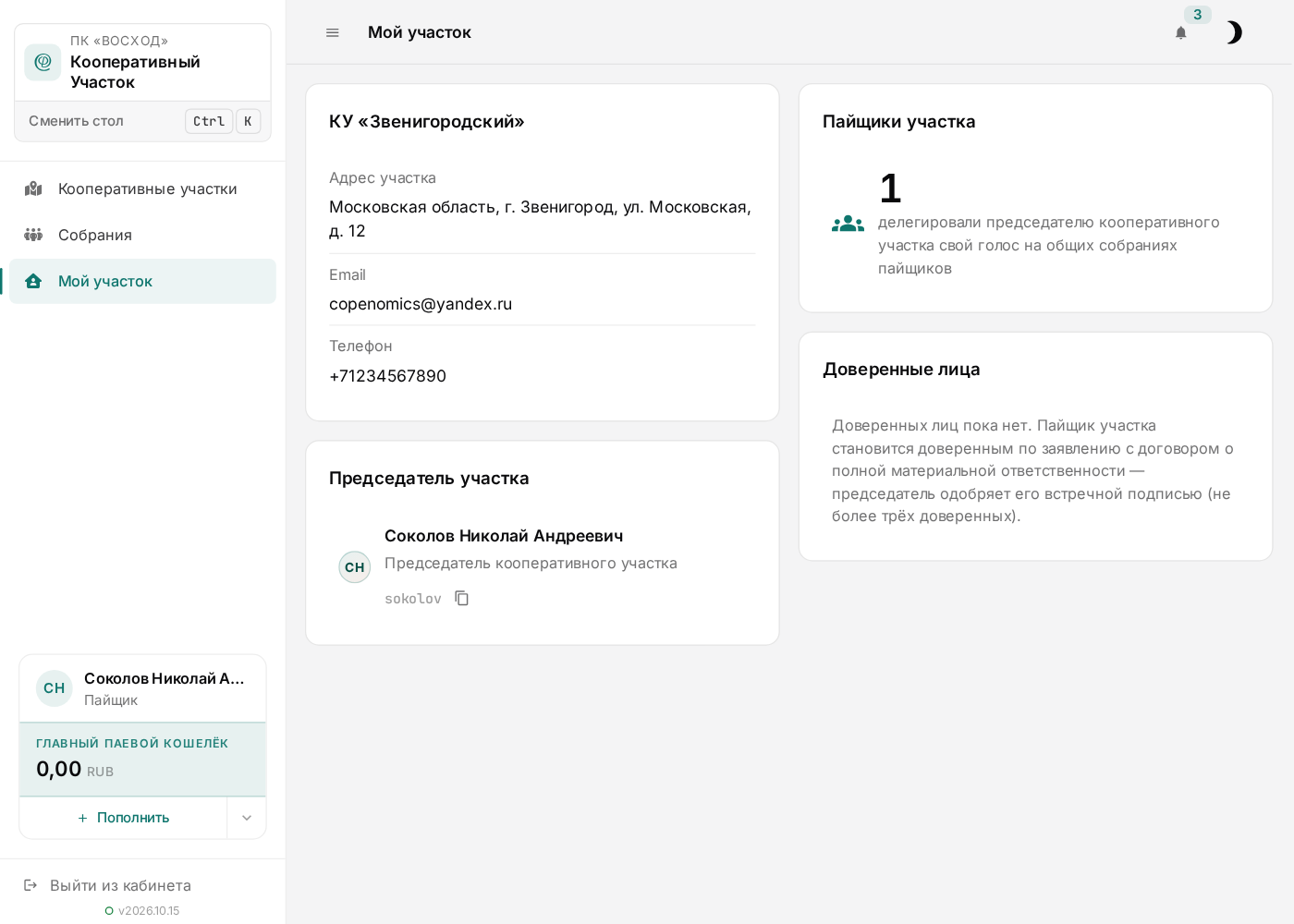This screenshot has height=924, width=1294.
Task: Click the Кооперативный Участок workspace header
Action: 142,63
